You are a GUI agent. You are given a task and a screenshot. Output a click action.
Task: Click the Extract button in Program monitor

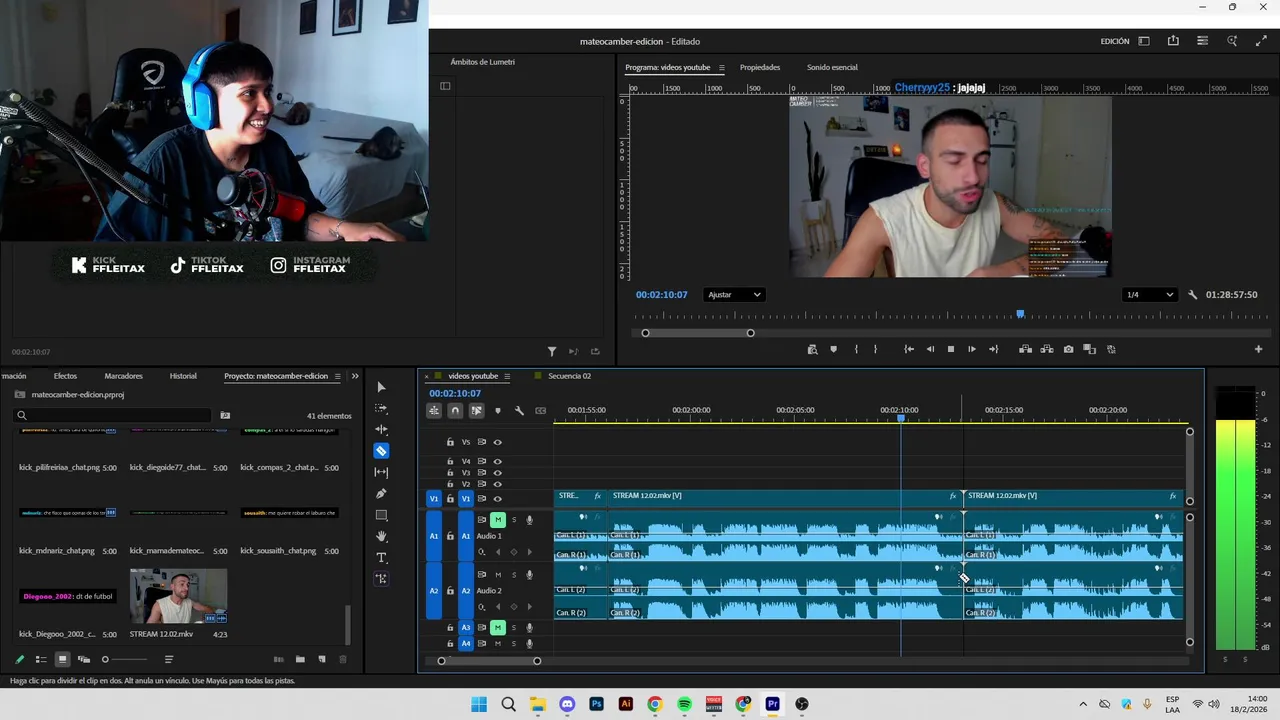pos(1047,349)
